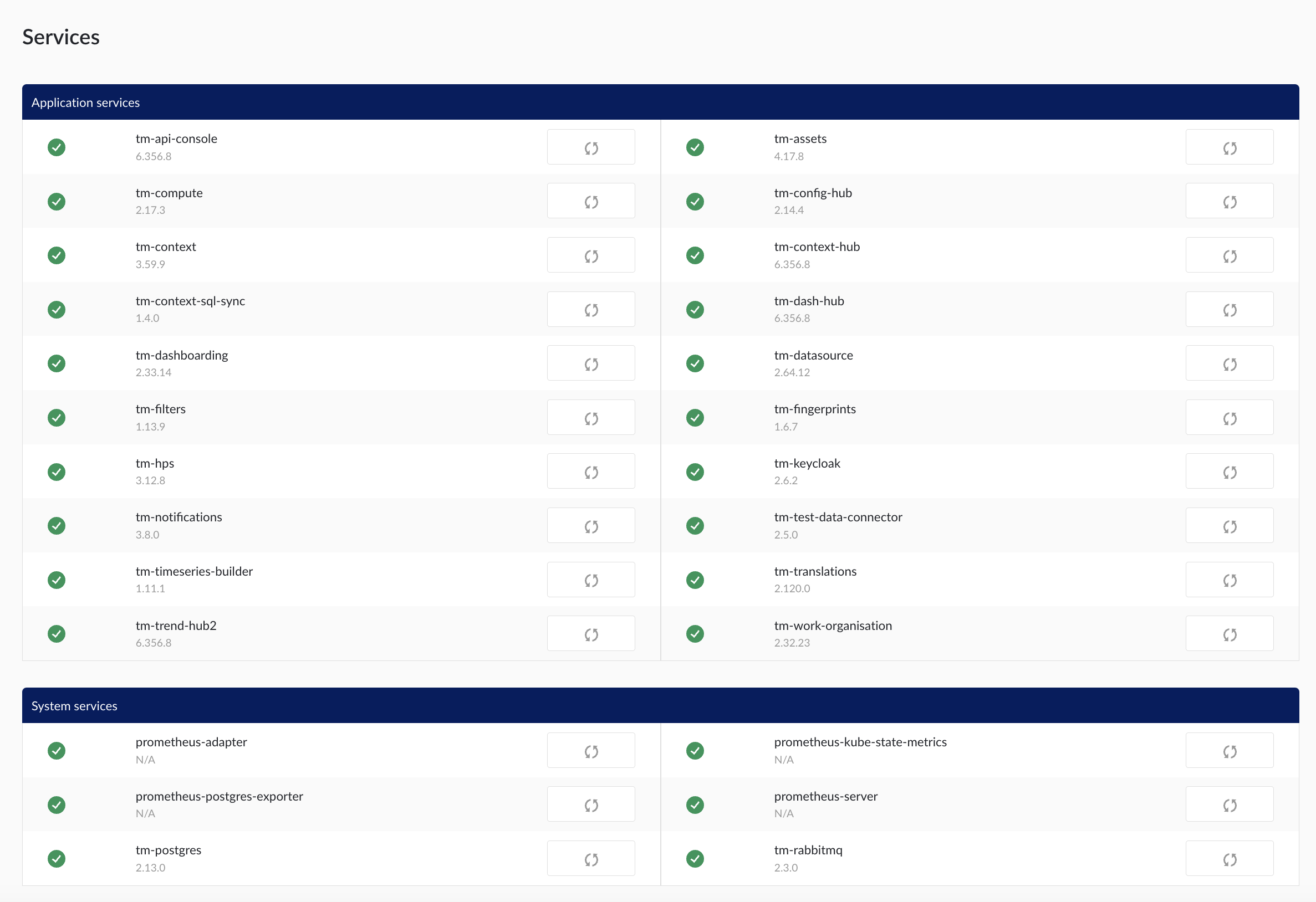The width and height of the screenshot is (1316, 902).
Task: Select the tm-dashboarding service name
Action: [182, 355]
